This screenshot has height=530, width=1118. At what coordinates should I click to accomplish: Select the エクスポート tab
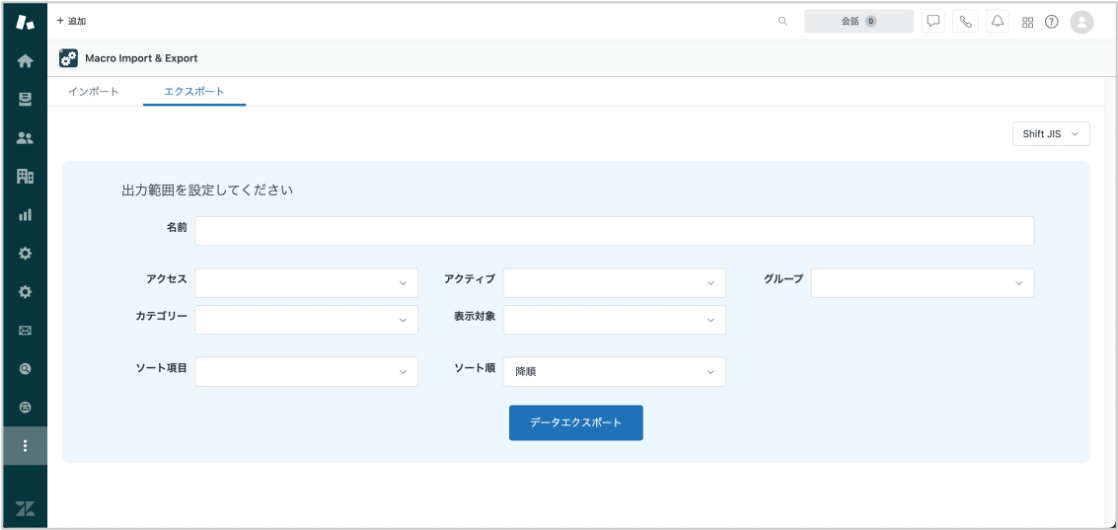coord(194,92)
